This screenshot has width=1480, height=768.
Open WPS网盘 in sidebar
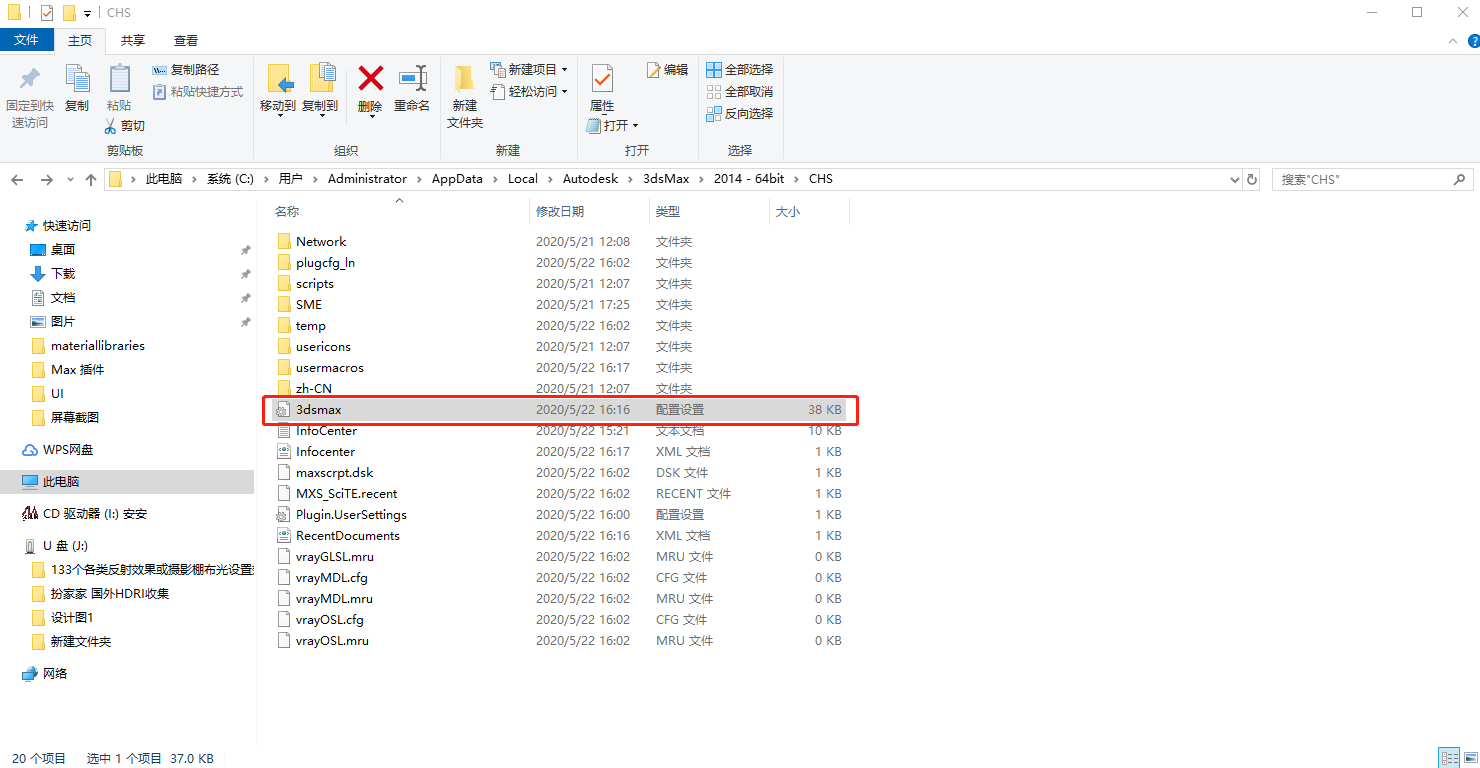coord(58,450)
